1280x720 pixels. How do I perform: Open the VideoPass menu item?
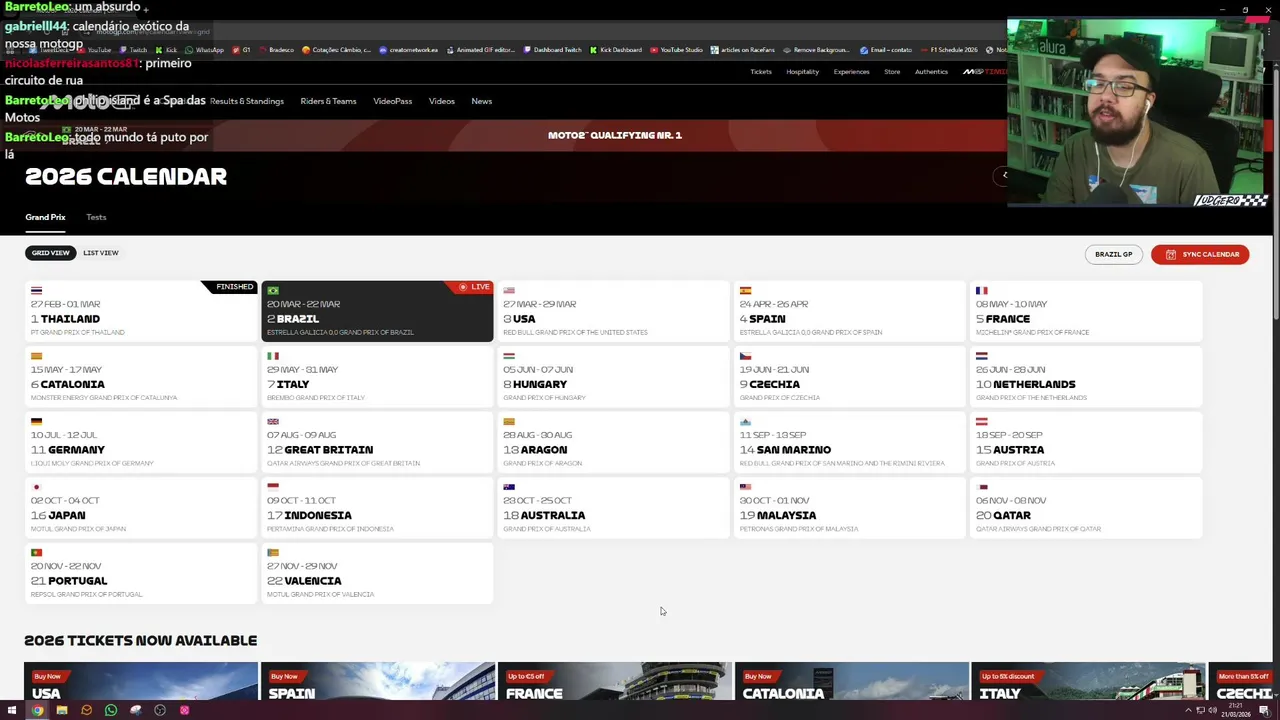[392, 101]
